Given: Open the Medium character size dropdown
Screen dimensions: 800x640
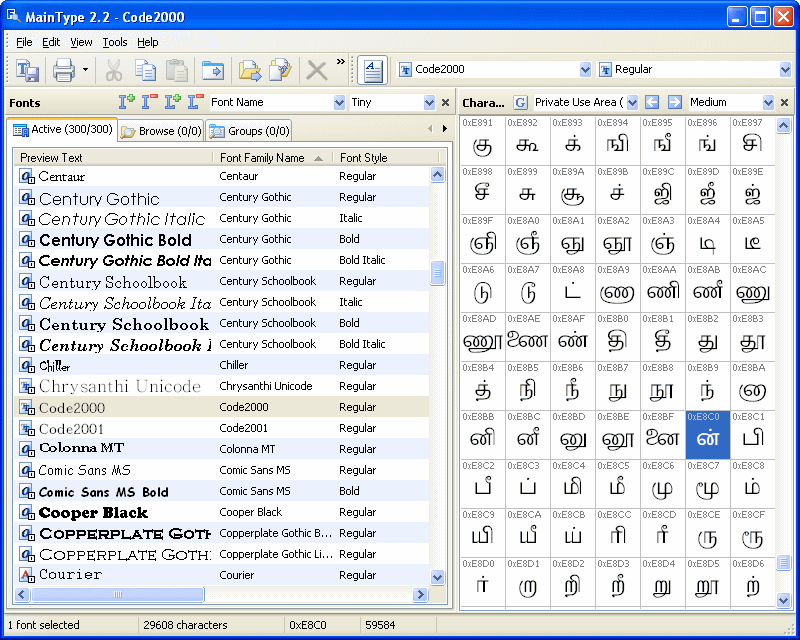Looking at the screenshot, I should [768, 103].
